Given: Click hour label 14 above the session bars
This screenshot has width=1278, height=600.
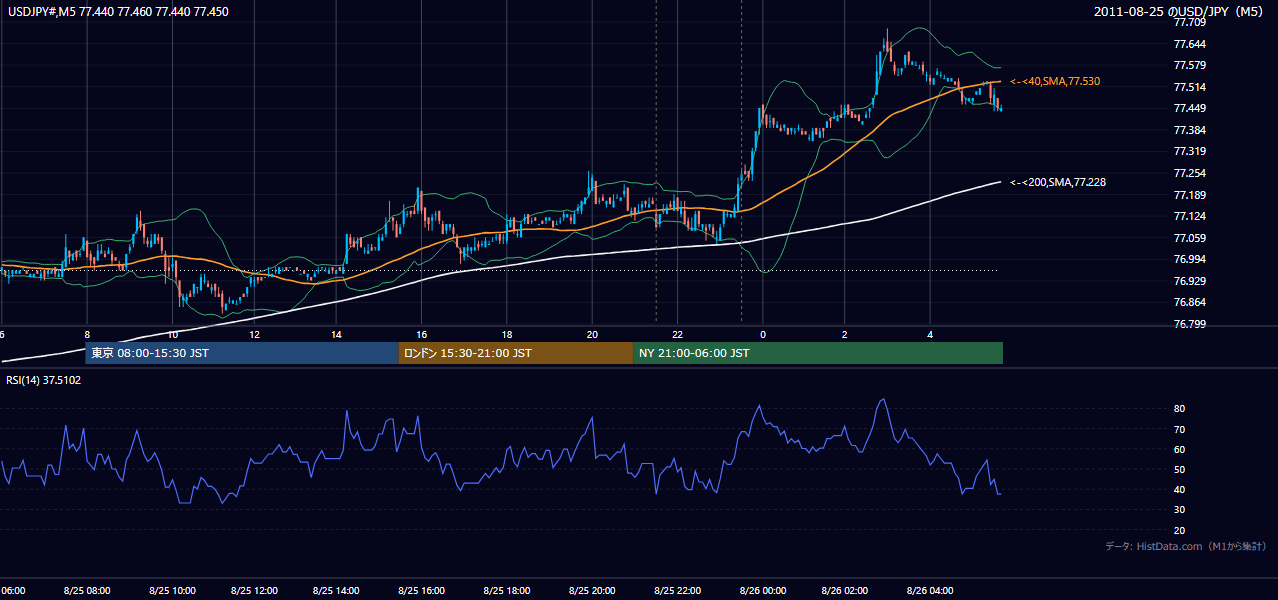Looking at the screenshot, I should pos(338,335).
